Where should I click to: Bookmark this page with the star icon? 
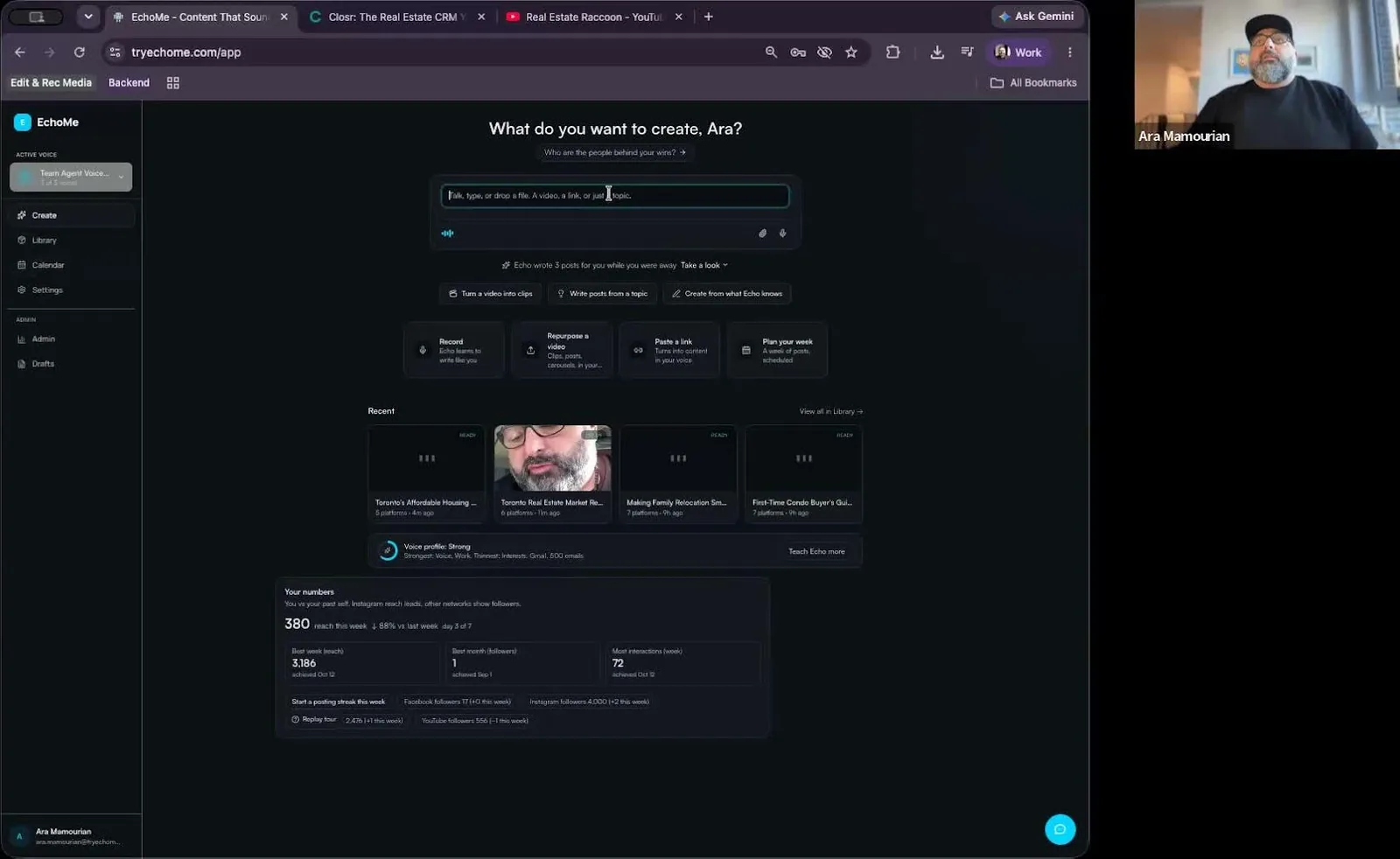(x=850, y=52)
